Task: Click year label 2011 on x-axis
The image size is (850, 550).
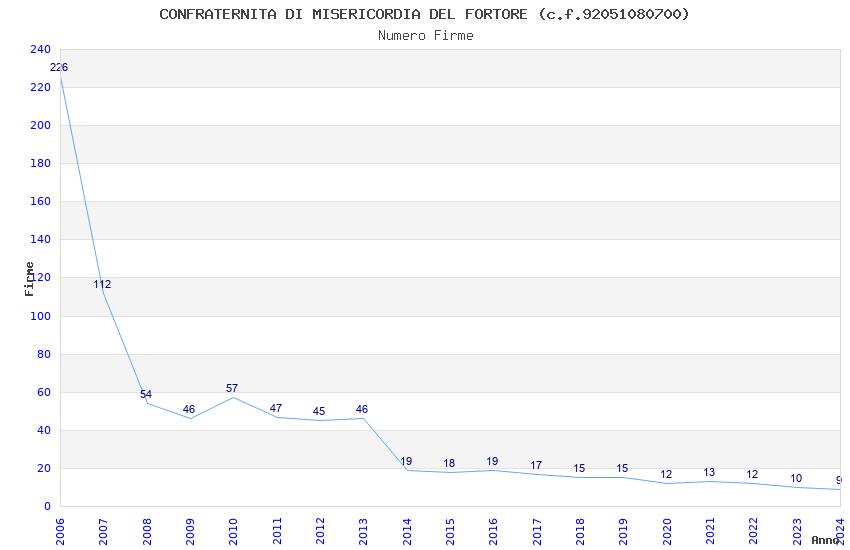Action: 277,531
